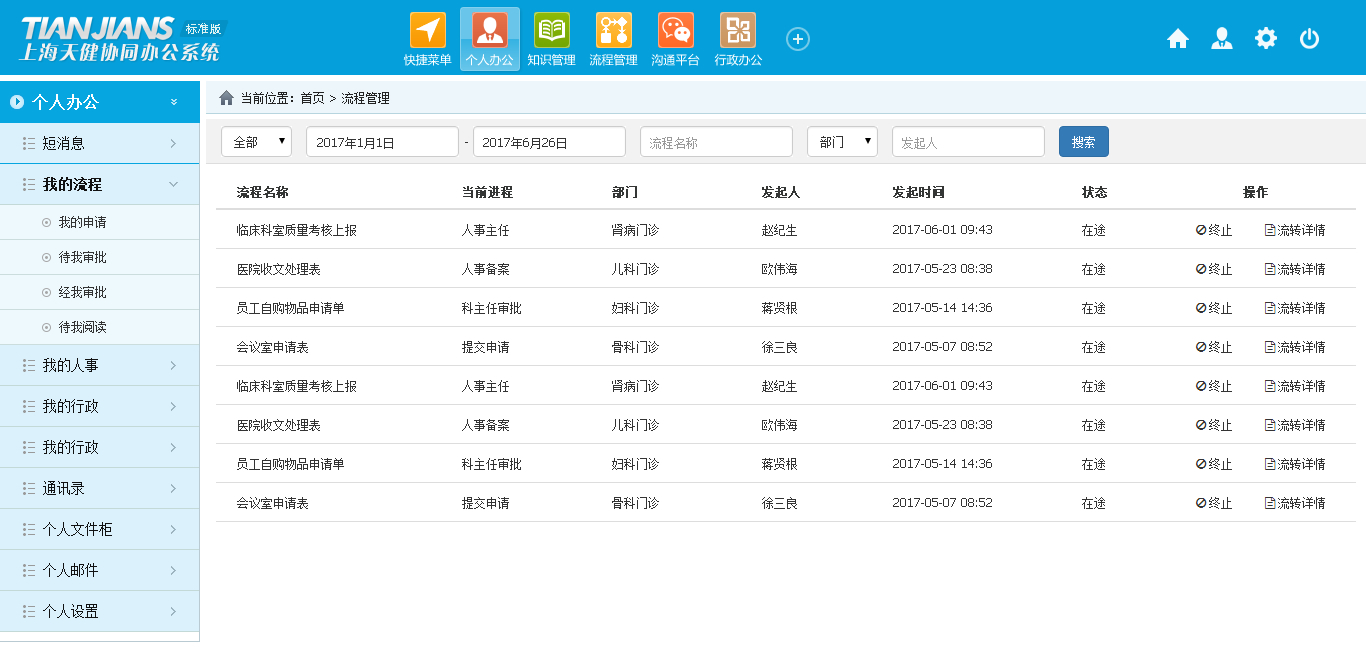Select 待我审批 in the sidebar
Screen dimensions: 1366x648
(82, 257)
